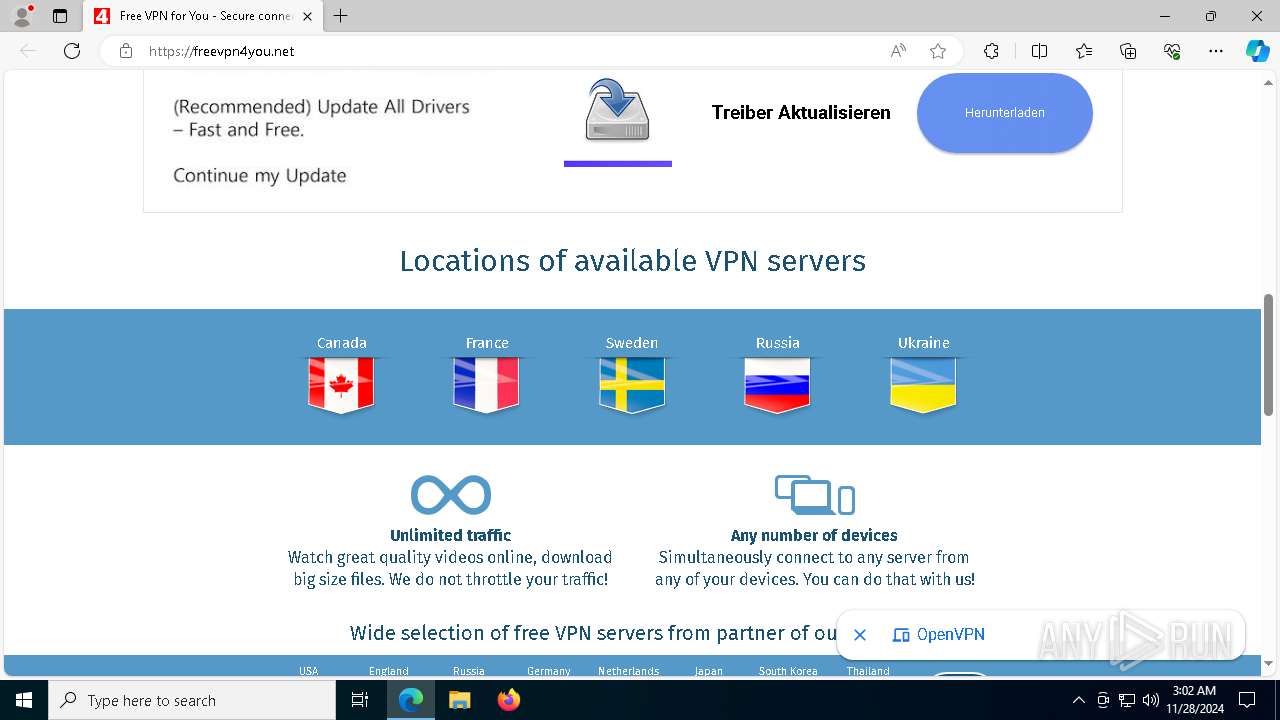
Task: Select the Ukraine flag
Action: point(923,385)
